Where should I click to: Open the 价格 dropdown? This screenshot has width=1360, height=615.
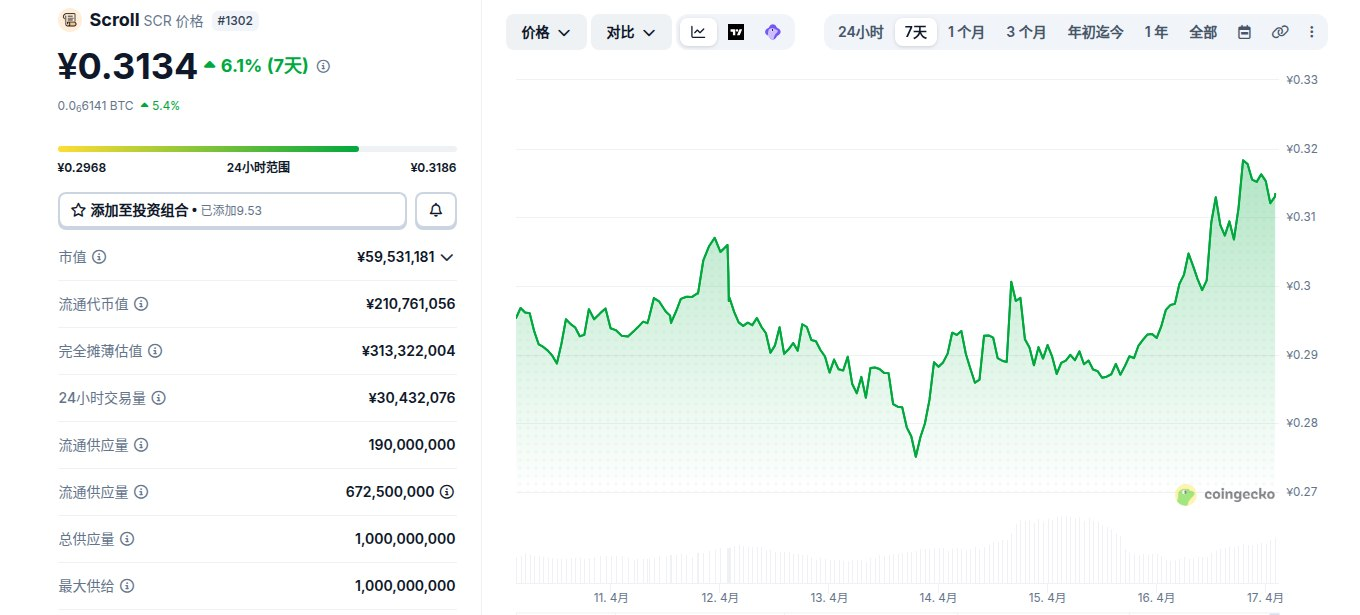[x=546, y=32]
